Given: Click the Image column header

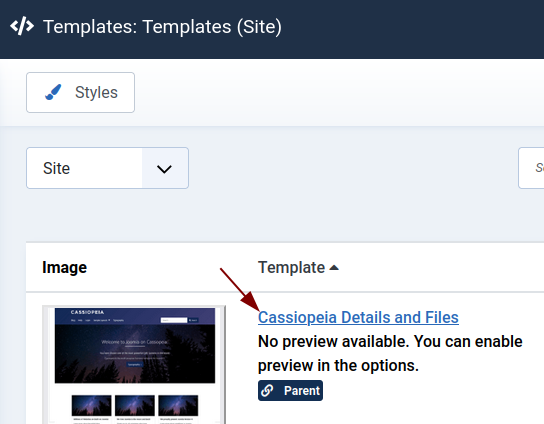Looking at the screenshot, I should pos(65,268).
